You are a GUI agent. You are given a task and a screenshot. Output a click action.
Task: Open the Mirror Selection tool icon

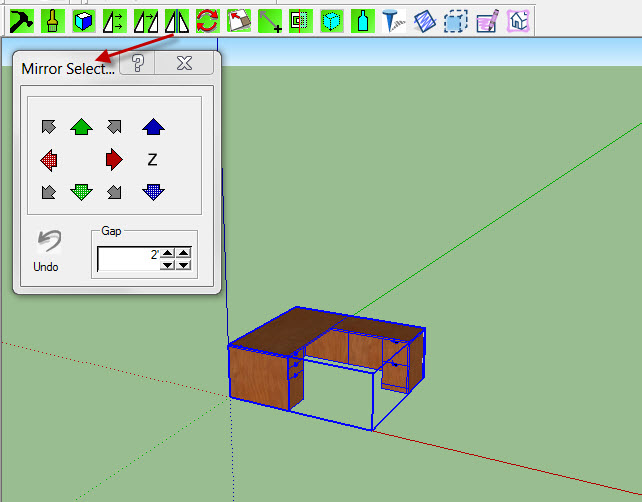[x=177, y=21]
